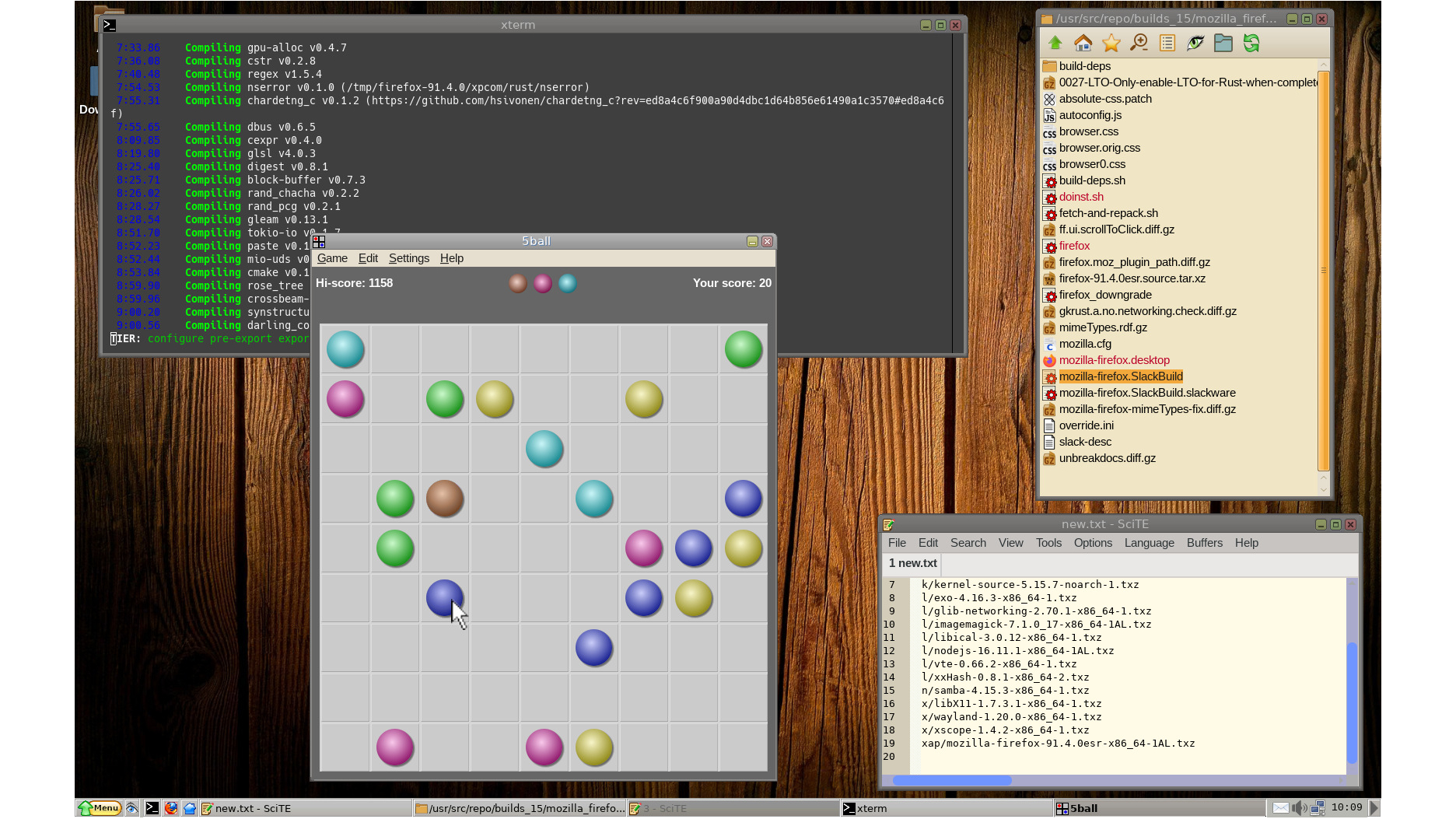Switch to xterm via taskbar button

[x=871, y=808]
